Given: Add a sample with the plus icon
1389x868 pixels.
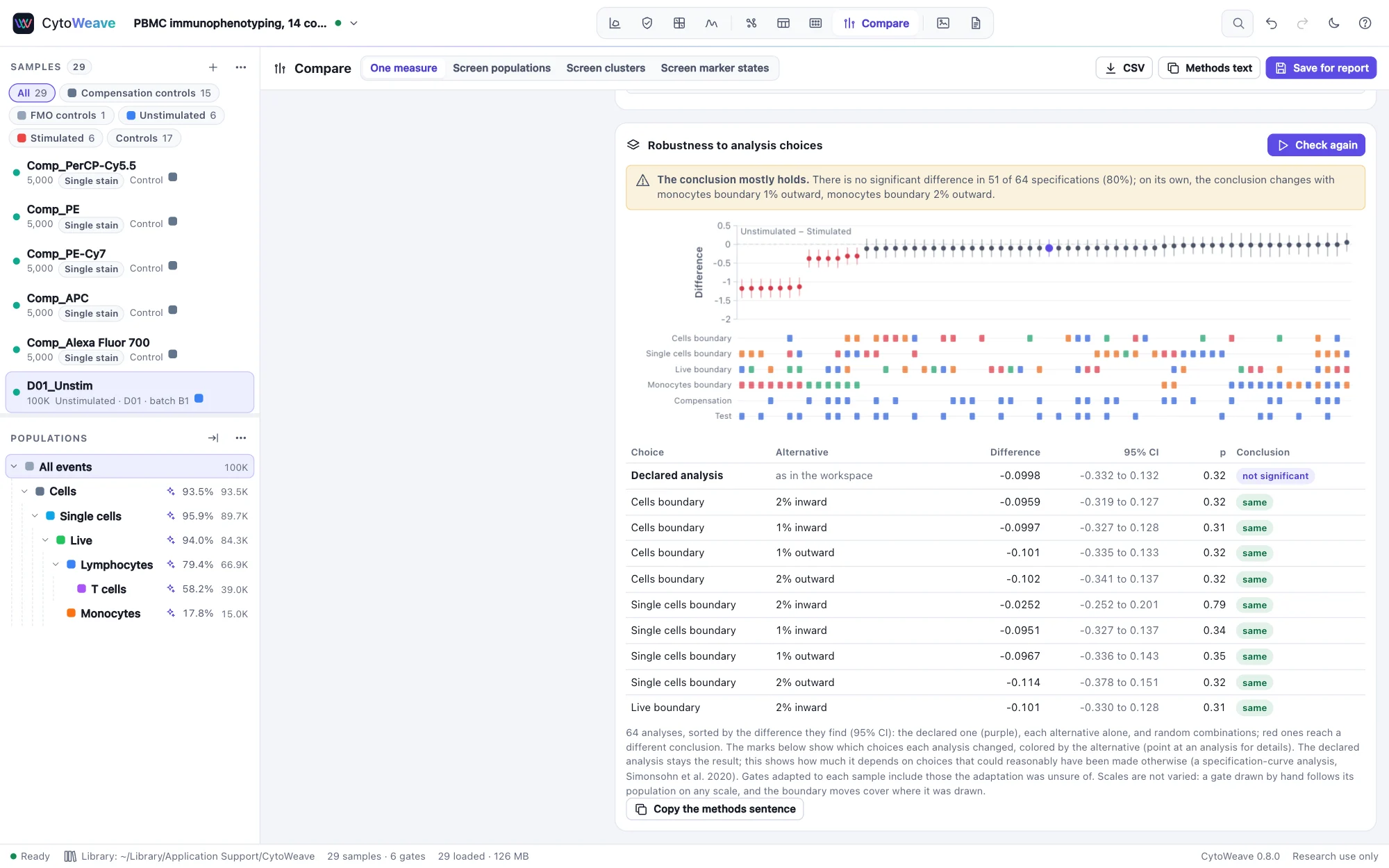Looking at the screenshot, I should (213, 67).
